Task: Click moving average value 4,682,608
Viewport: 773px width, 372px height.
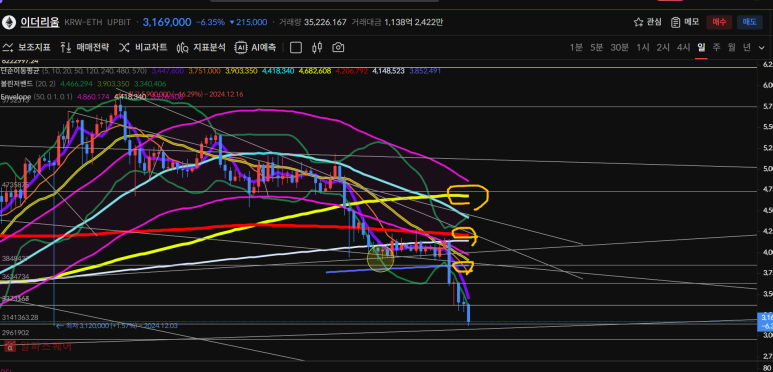Action: click(315, 71)
